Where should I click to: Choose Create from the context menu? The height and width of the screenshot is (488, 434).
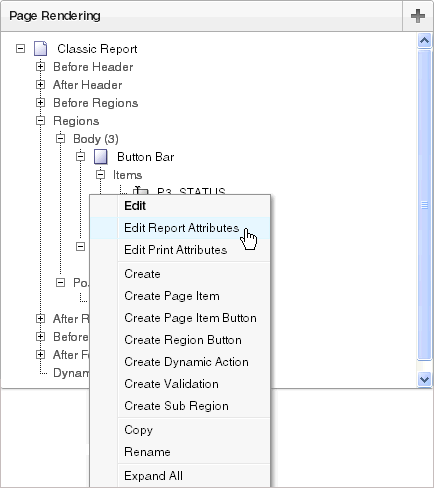click(180, 274)
